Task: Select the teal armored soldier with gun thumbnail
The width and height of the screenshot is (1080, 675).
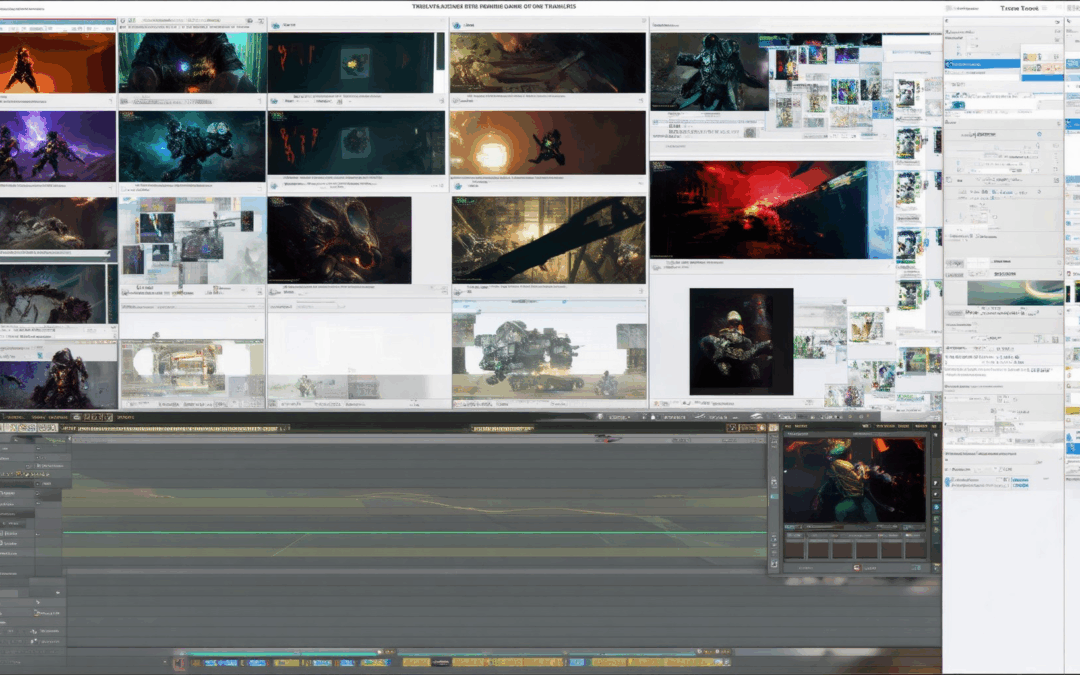Action: (192, 147)
